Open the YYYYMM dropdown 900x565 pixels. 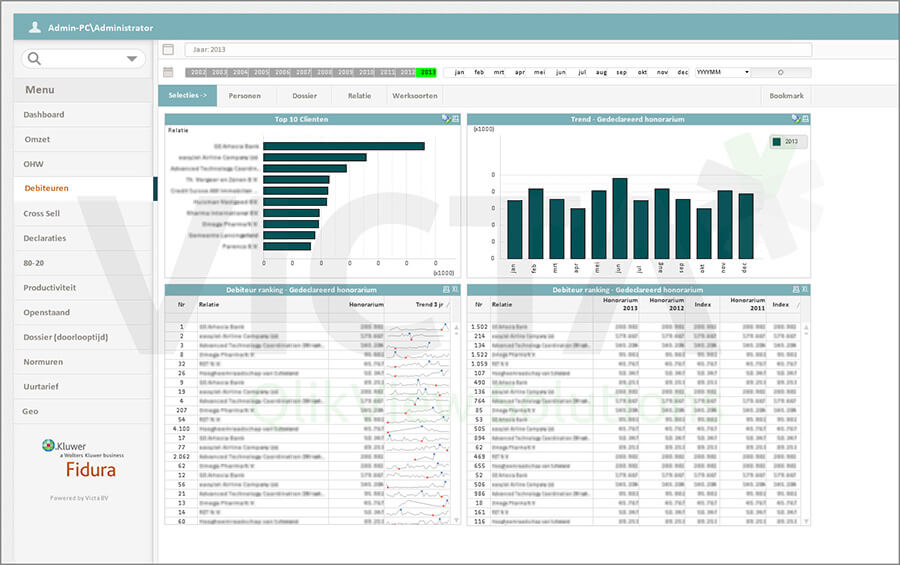[723, 72]
